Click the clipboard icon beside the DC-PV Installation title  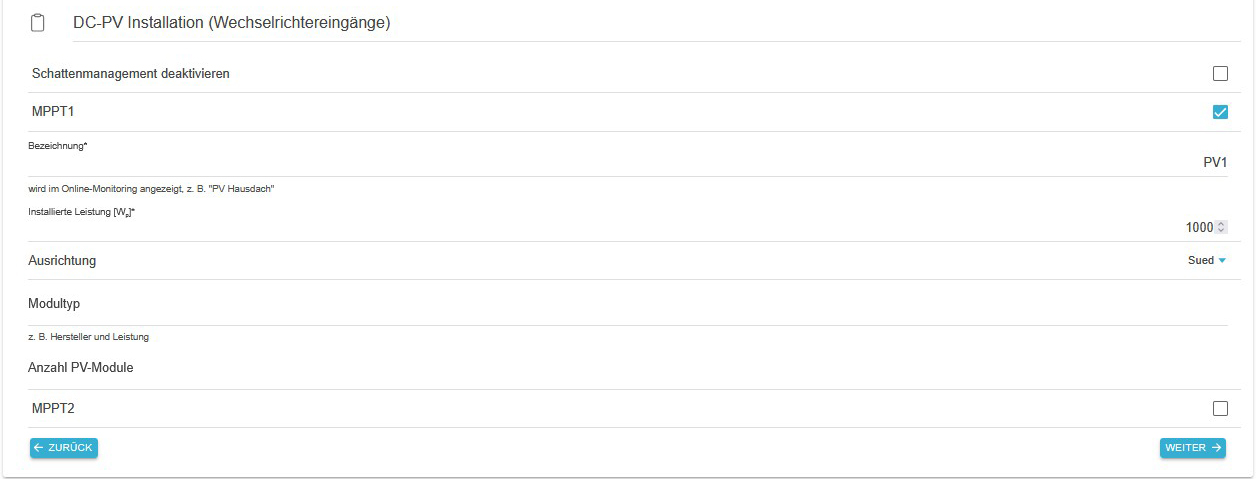tap(38, 23)
